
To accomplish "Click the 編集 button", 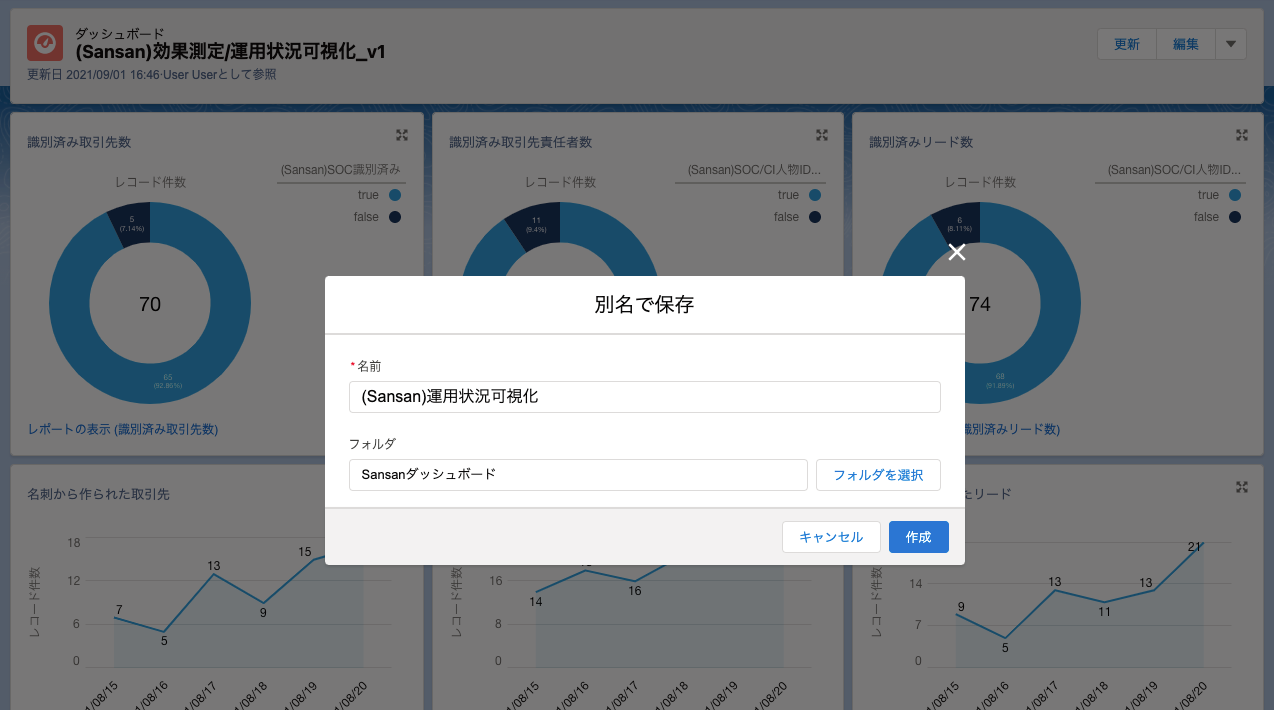I will click(x=1185, y=44).
